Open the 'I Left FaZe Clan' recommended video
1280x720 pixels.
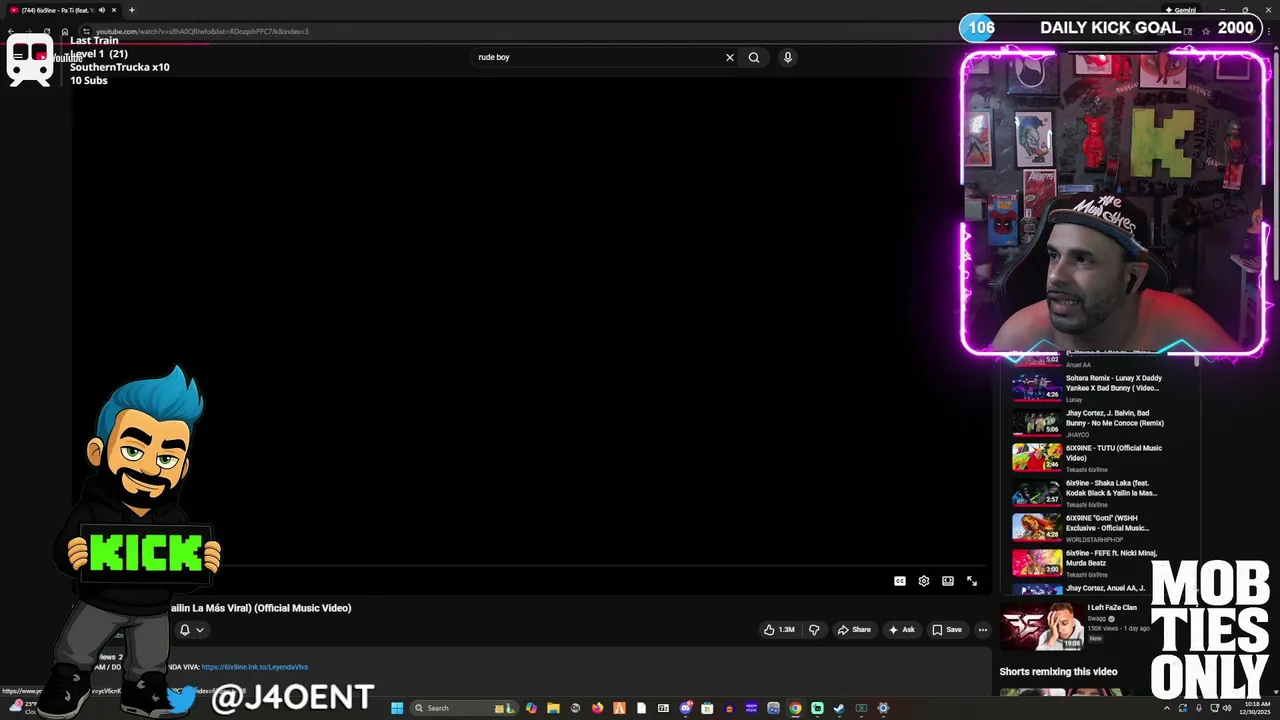pos(1075,626)
